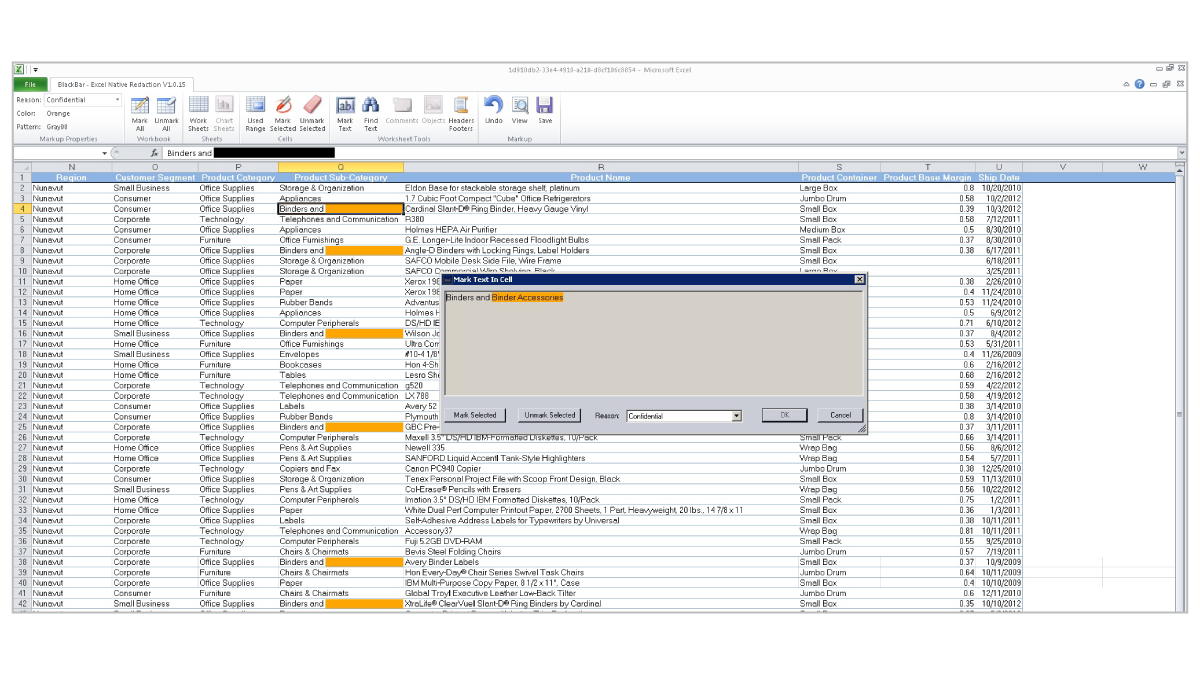Click the 'Newell 335' product cell
Viewport: 1200px width, 675px height.
tap(601, 448)
